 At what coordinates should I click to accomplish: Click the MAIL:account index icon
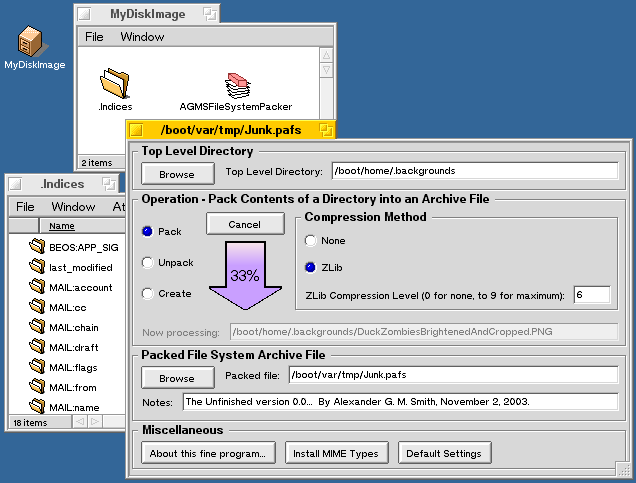tap(37, 286)
